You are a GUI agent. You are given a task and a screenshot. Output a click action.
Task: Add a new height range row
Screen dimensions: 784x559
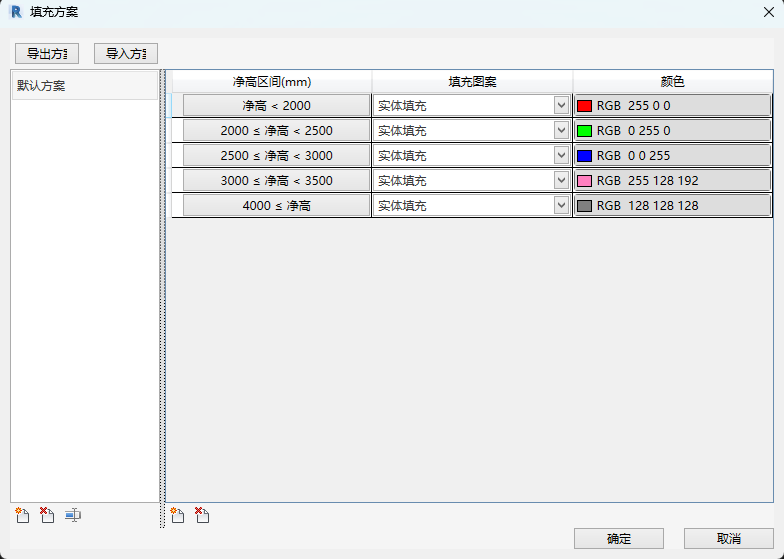click(x=178, y=516)
